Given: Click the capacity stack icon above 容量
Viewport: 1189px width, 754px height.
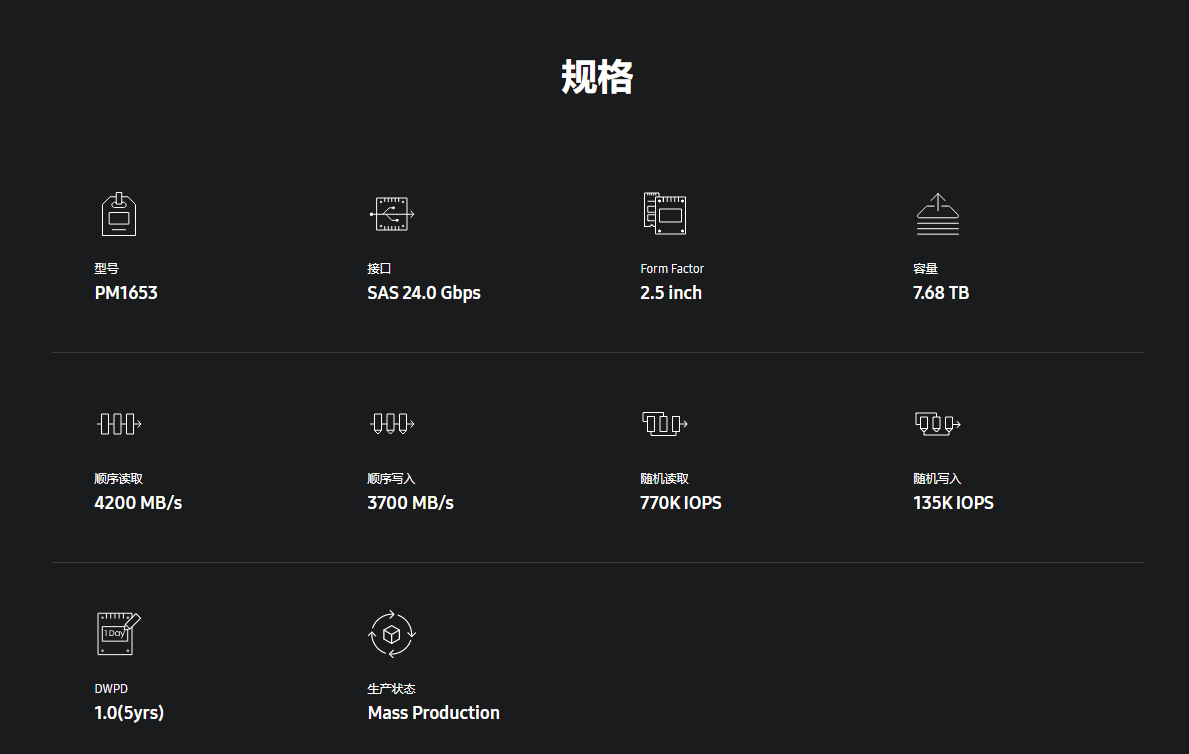Looking at the screenshot, I should point(938,214).
